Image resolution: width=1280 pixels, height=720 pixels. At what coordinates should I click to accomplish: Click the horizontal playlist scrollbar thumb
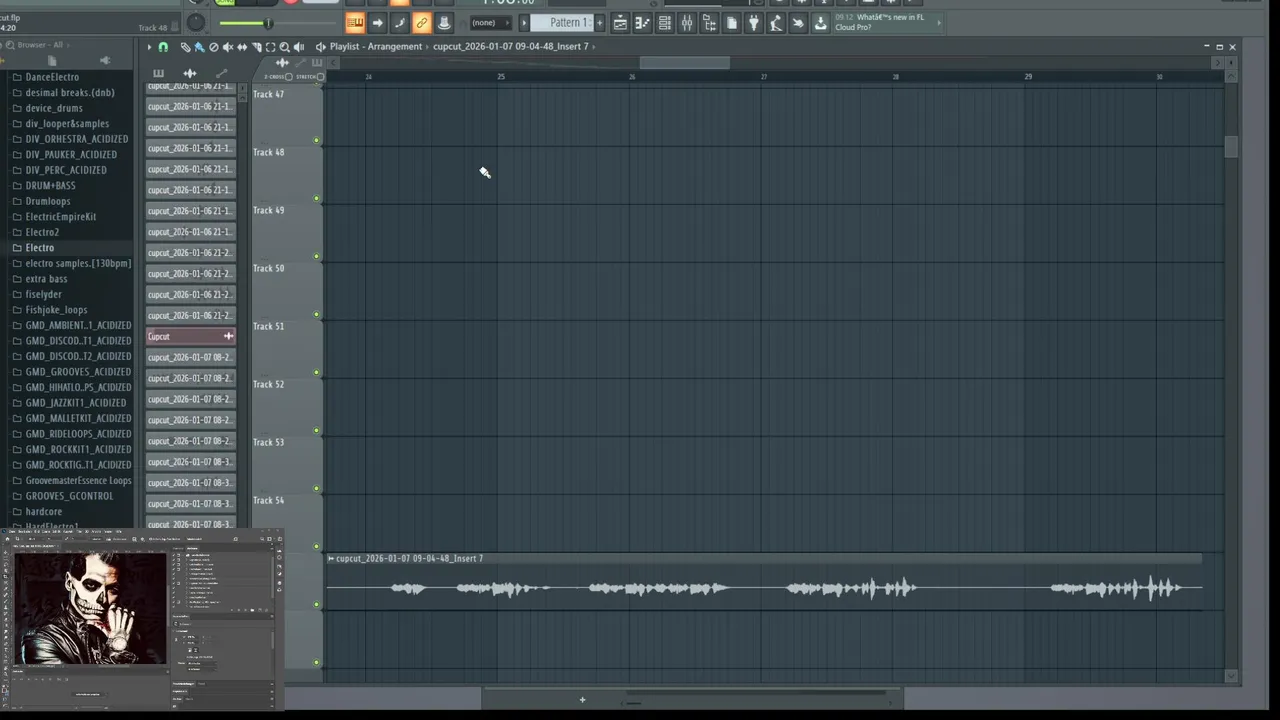click(684, 63)
